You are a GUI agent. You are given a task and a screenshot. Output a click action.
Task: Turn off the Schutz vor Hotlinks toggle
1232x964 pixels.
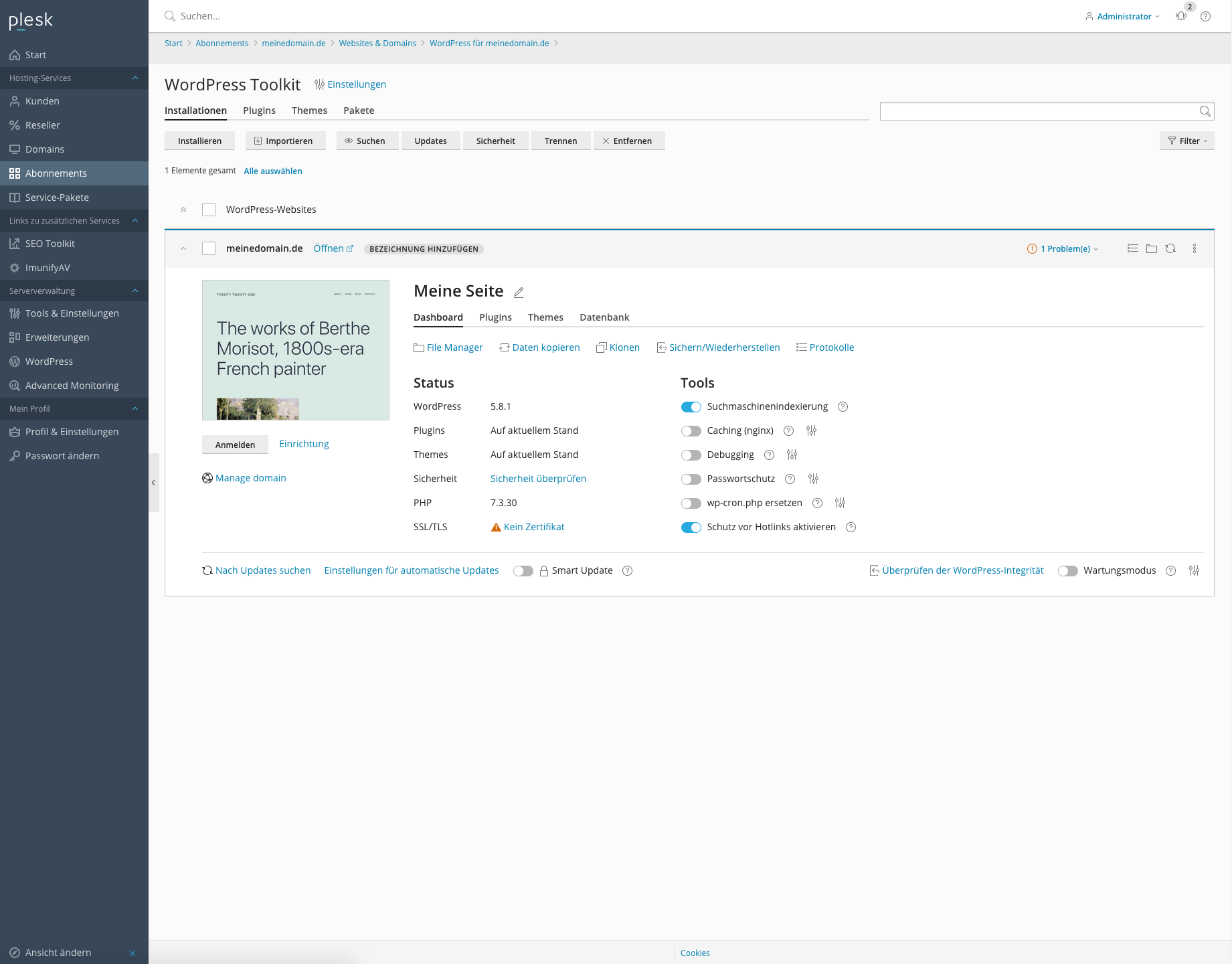691,528
